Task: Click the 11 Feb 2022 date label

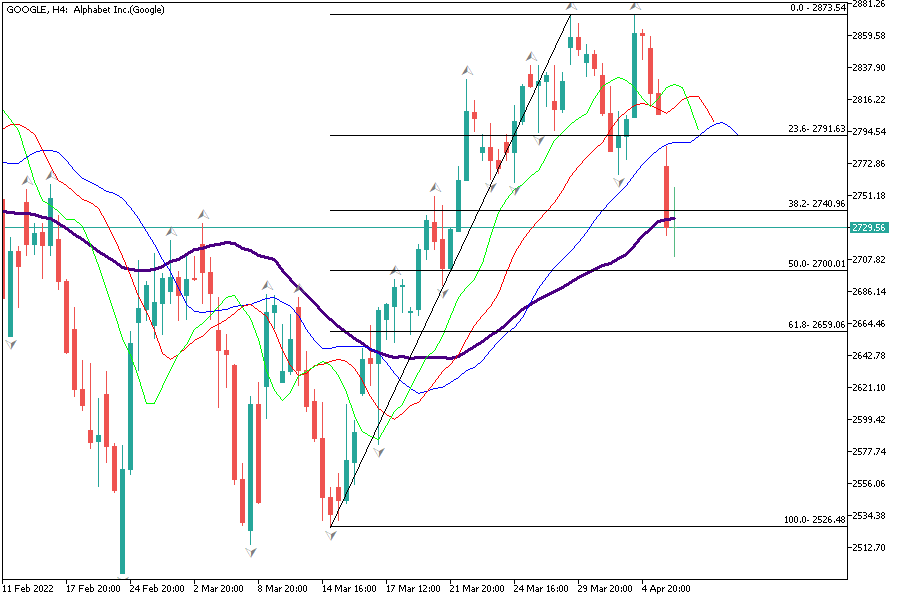Action: coord(29,589)
